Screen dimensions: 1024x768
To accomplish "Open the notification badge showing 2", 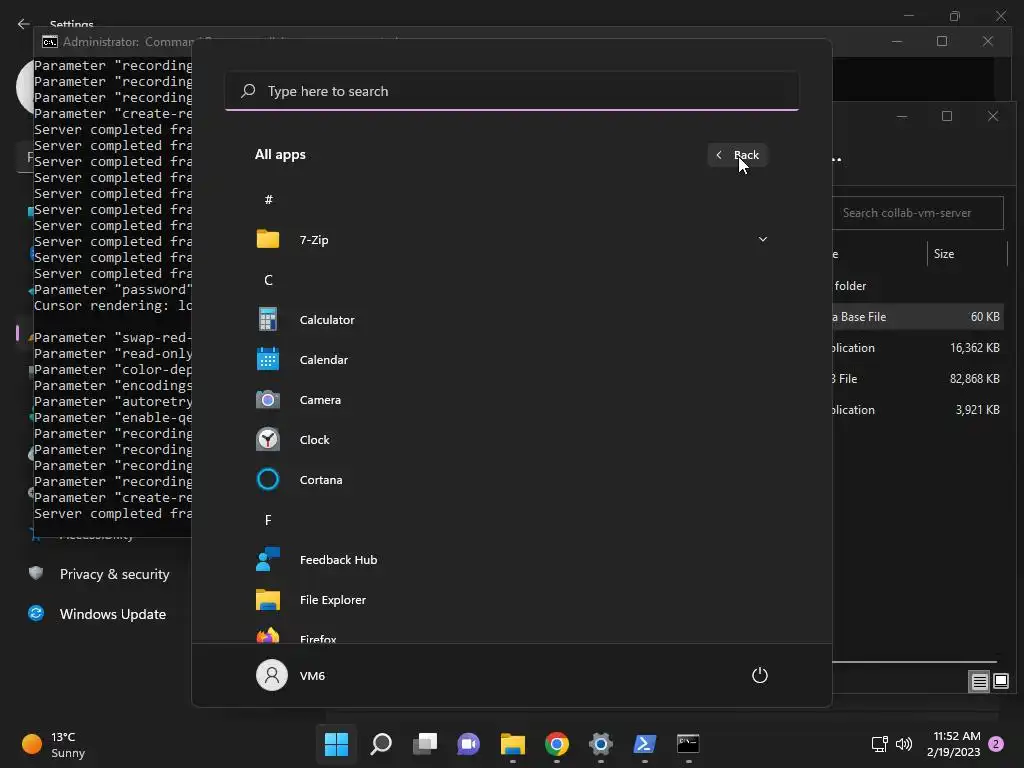I will click(996, 744).
